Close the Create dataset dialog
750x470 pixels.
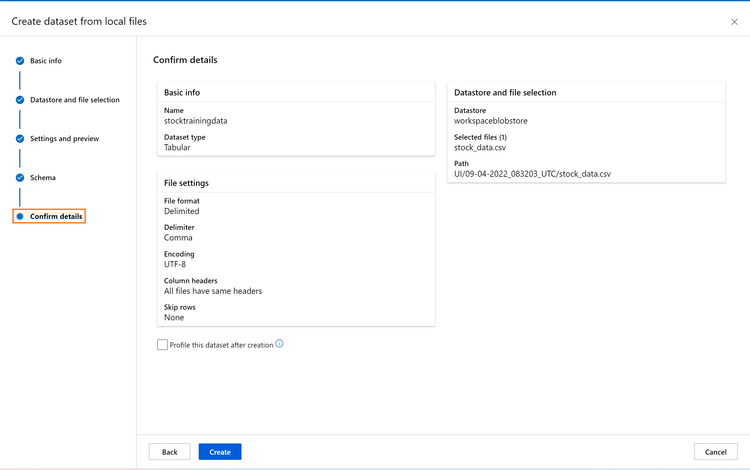coord(734,21)
